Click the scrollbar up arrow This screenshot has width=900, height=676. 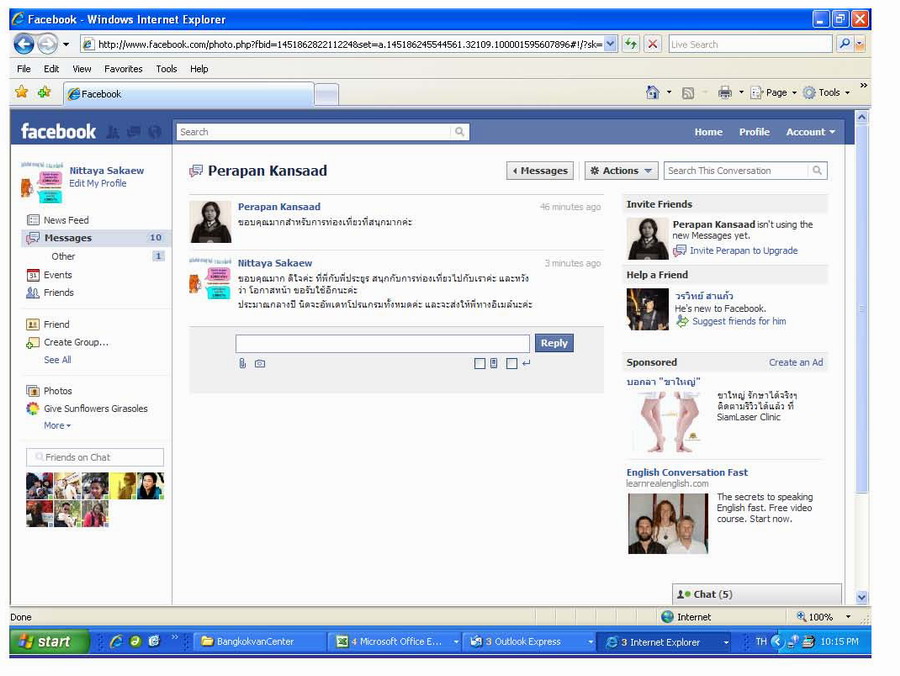click(x=862, y=117)
